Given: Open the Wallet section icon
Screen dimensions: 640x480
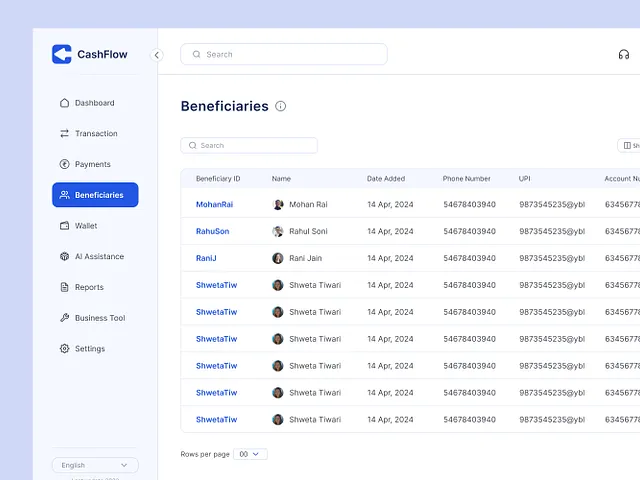Looking at the screenshot, I should pyautogui.click(x=65, y=226).
